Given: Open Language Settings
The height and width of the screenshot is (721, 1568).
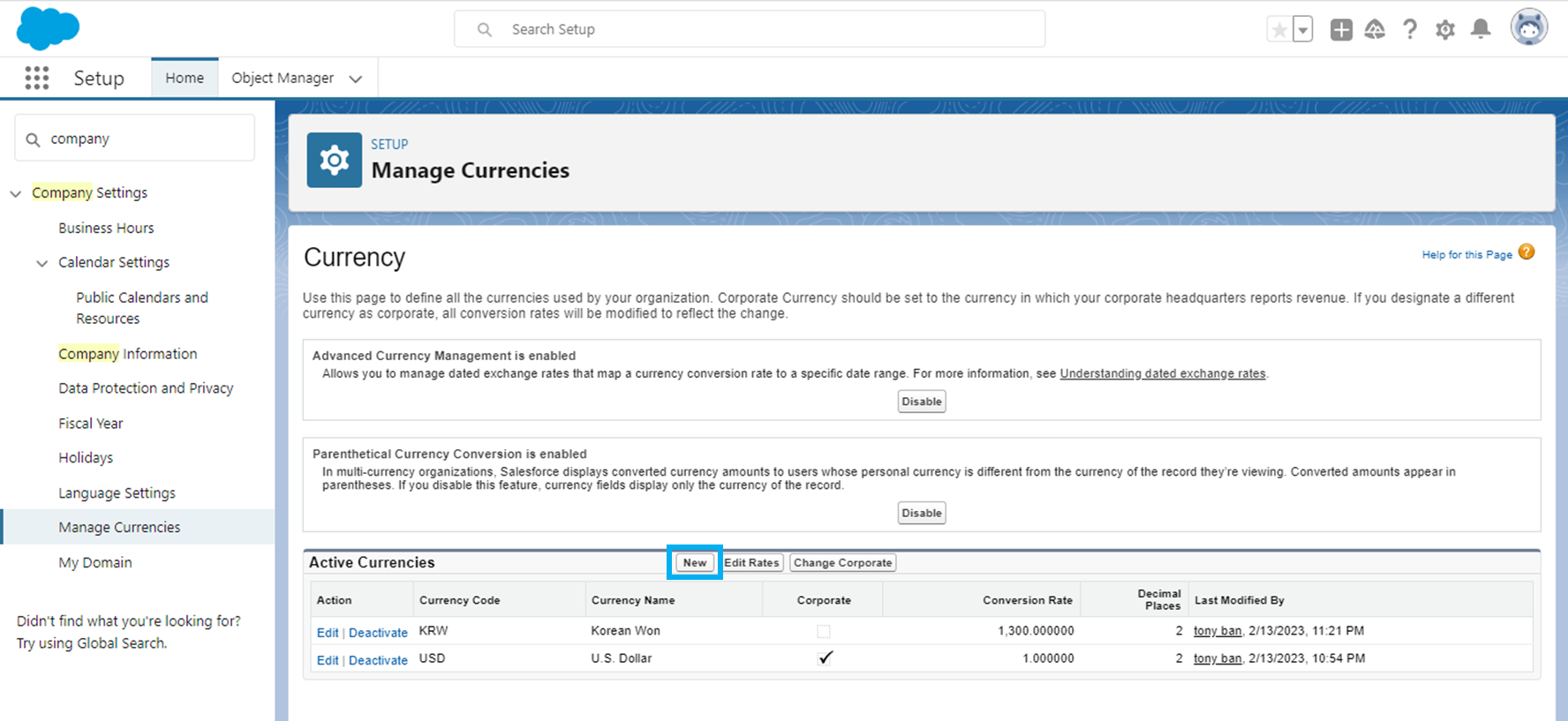Looking at the screenshot, I should [x=117, y=493].
